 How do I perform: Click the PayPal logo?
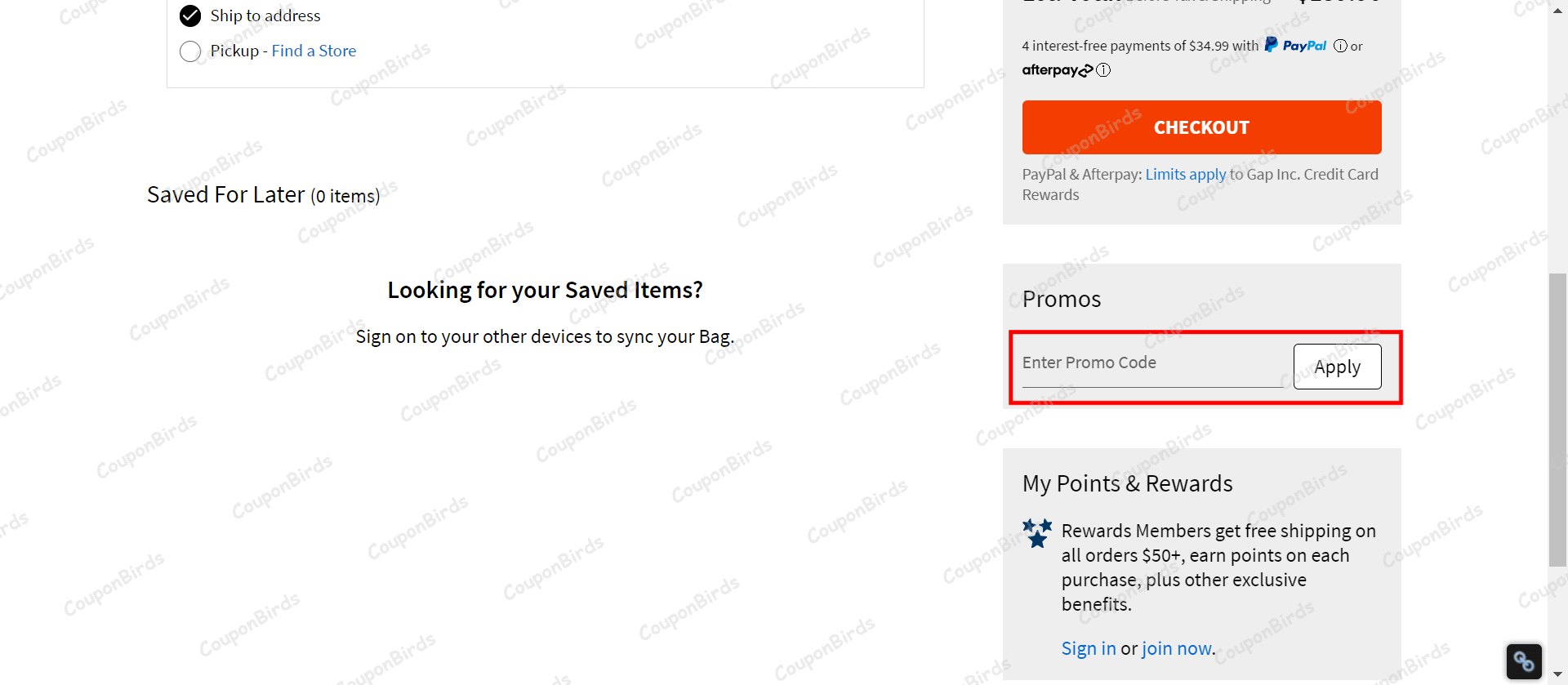click(x=1295, y=45)
